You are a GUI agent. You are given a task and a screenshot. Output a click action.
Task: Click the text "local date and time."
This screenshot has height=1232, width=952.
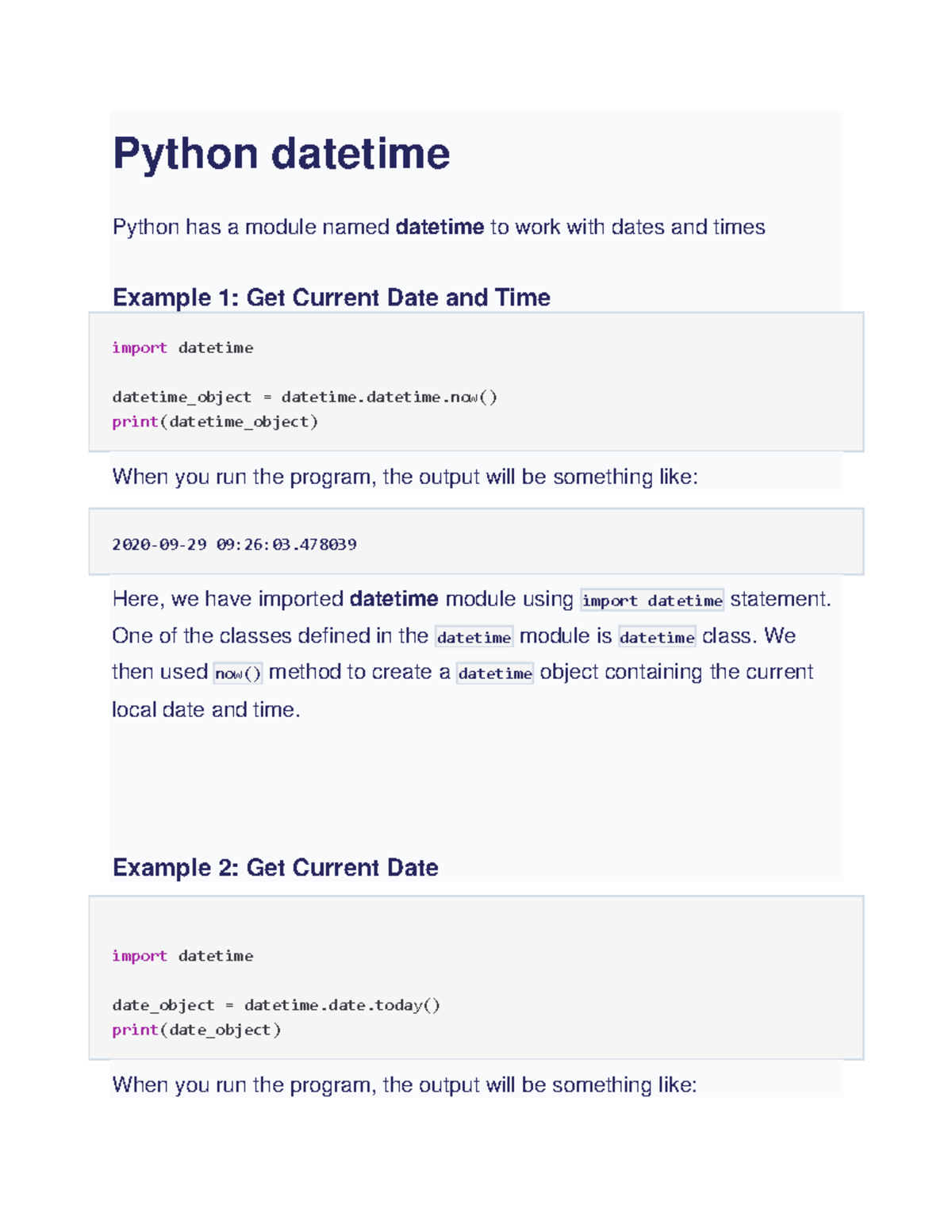[x=205, y=709]
